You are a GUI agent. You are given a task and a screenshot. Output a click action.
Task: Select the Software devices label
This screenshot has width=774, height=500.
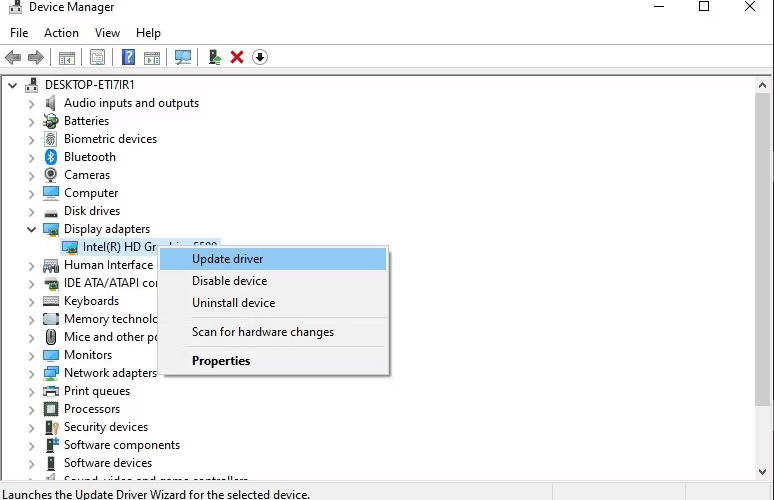tap(108, 463)
